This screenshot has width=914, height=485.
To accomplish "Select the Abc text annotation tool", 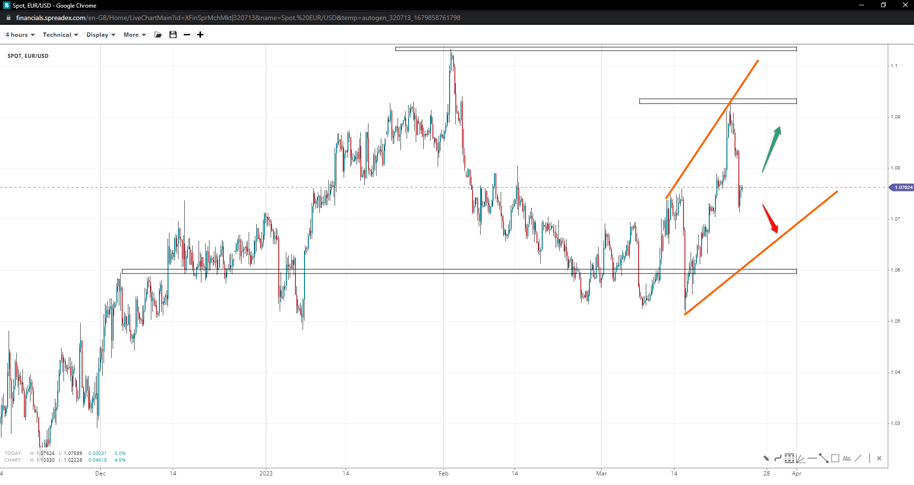I will pos(846,458).
